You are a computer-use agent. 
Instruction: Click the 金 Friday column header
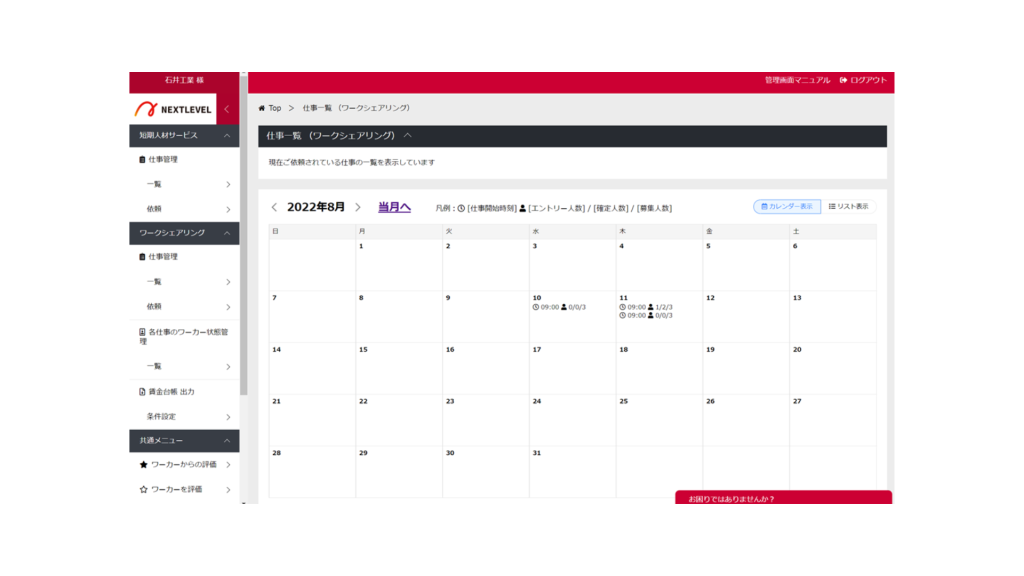point(746,232)
